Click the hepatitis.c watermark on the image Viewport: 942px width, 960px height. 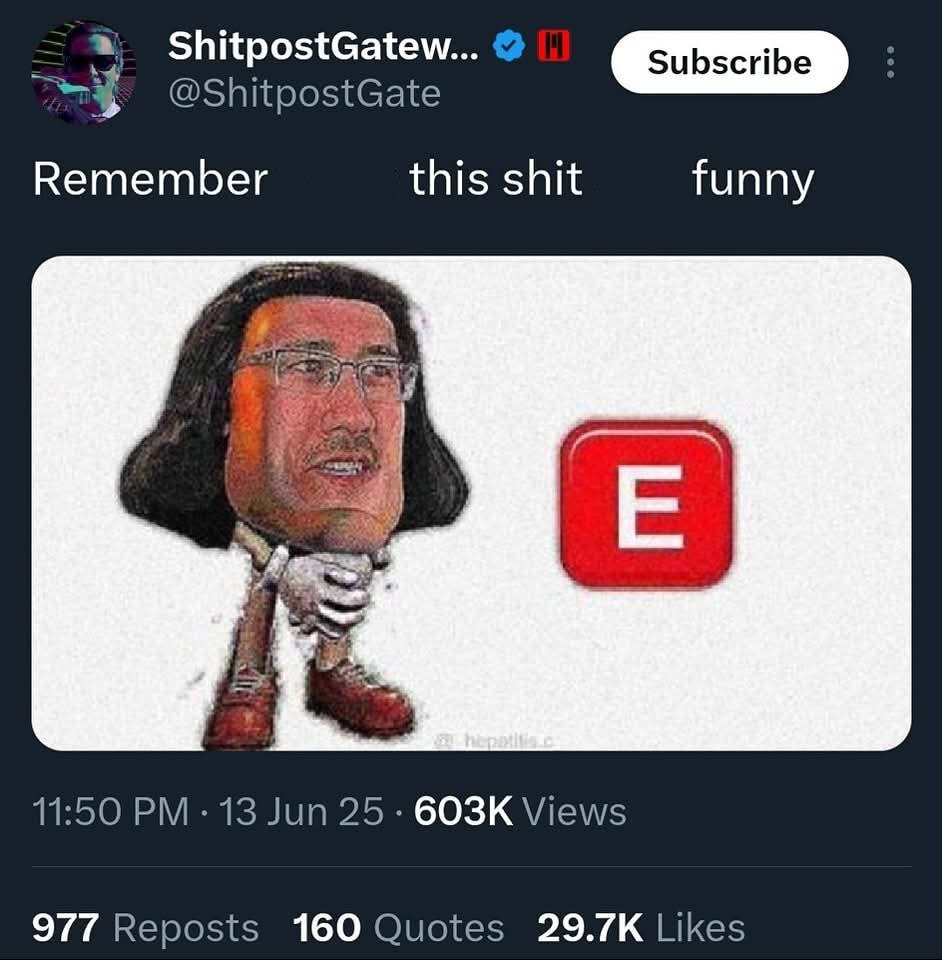point(493,742)
